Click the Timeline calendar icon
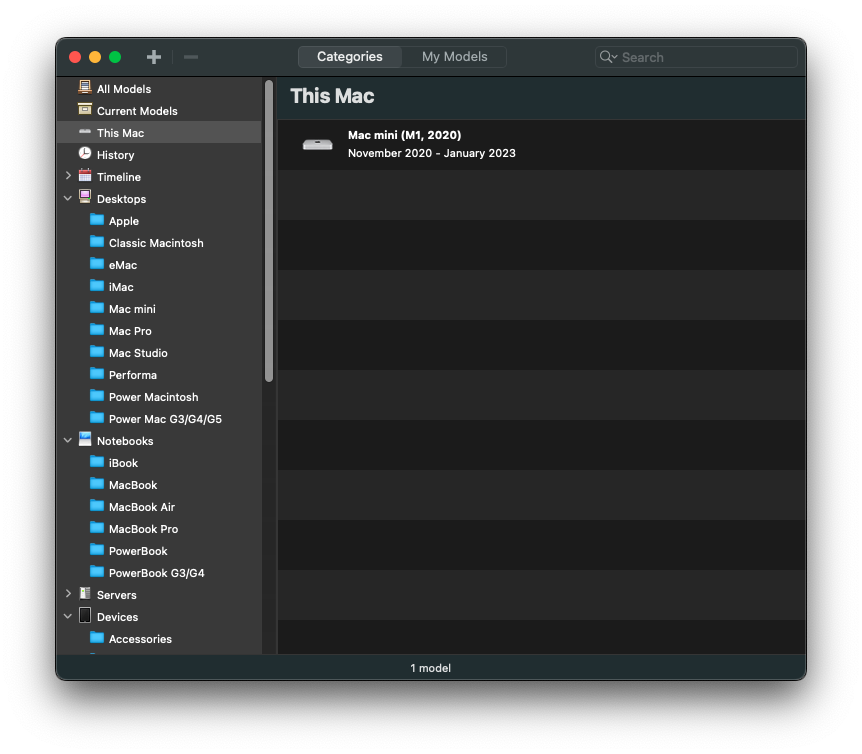Screen dimensions: 862x754 pyautogui.click(x=85, y=176)
